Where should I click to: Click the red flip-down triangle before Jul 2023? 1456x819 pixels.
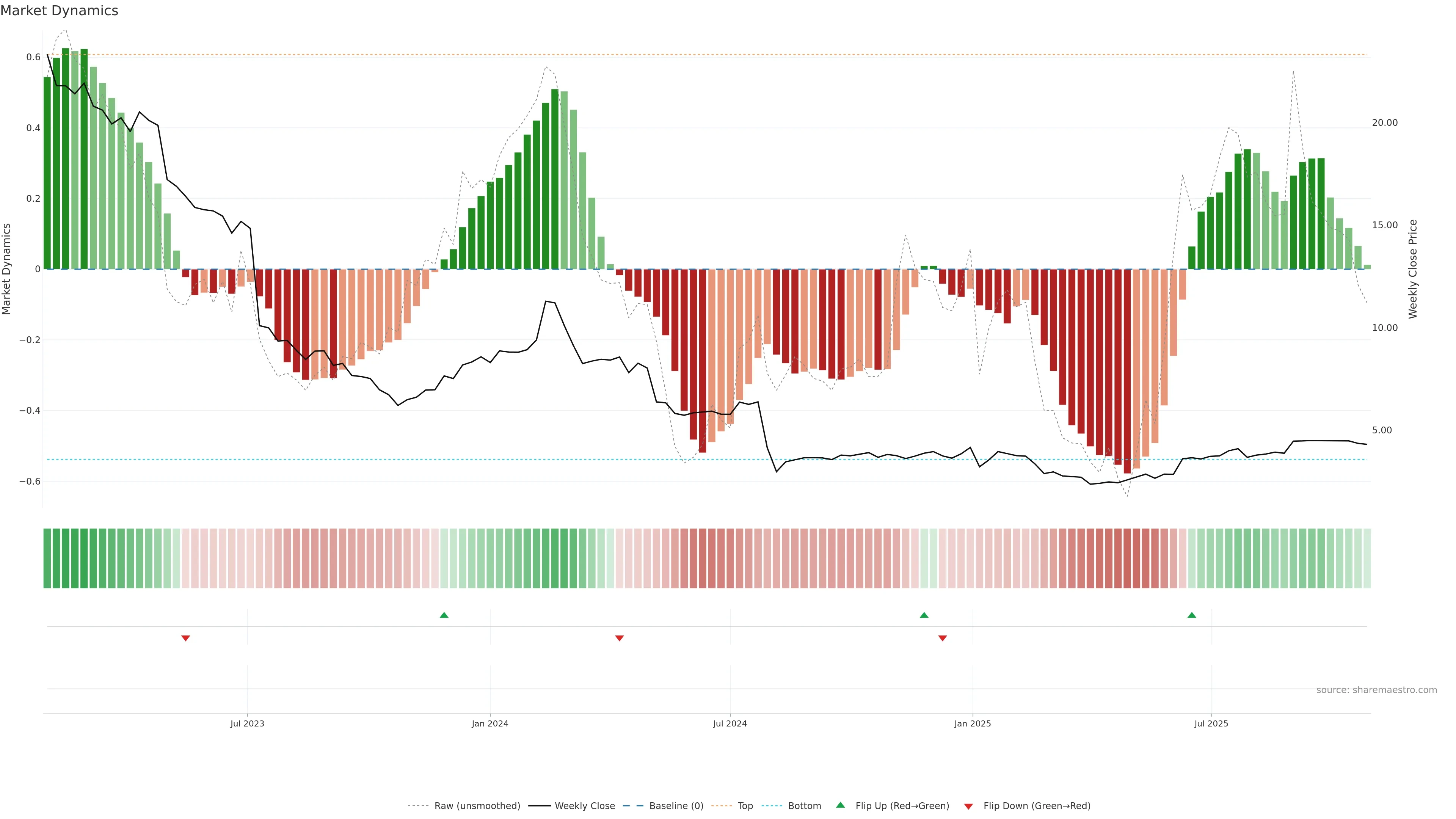tap(185, 638)
